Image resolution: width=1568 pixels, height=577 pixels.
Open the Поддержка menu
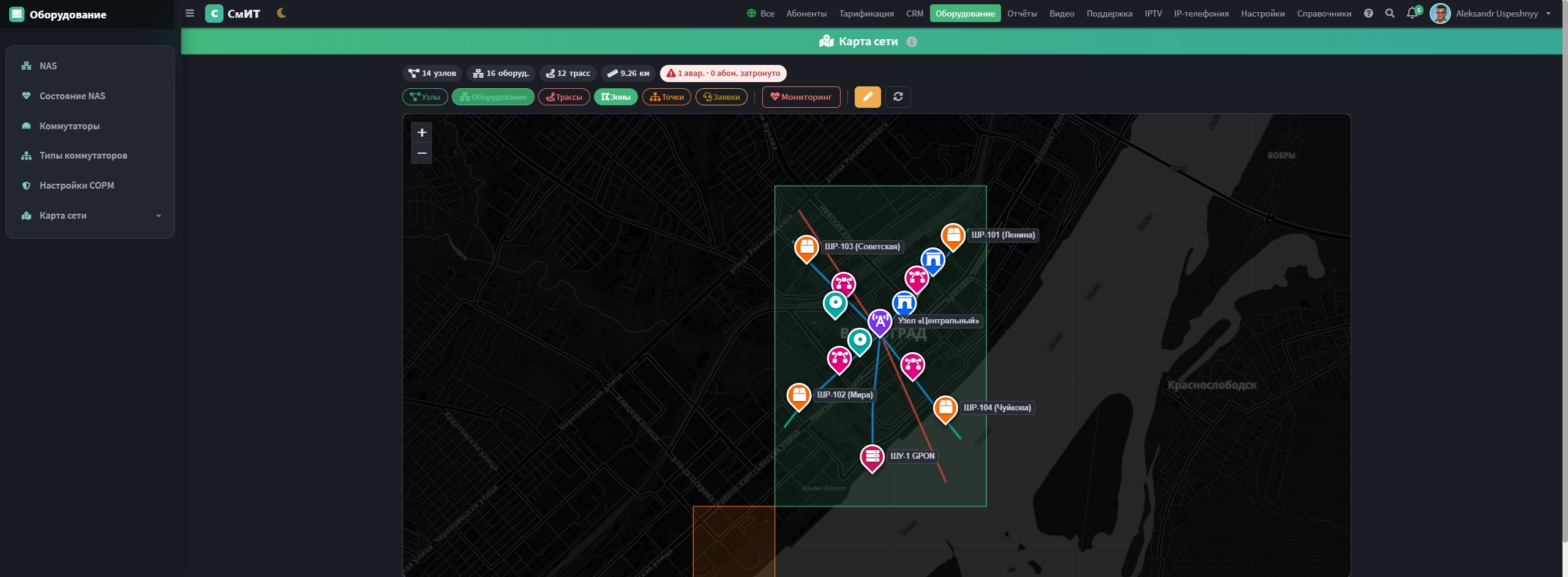(1109, 13)
